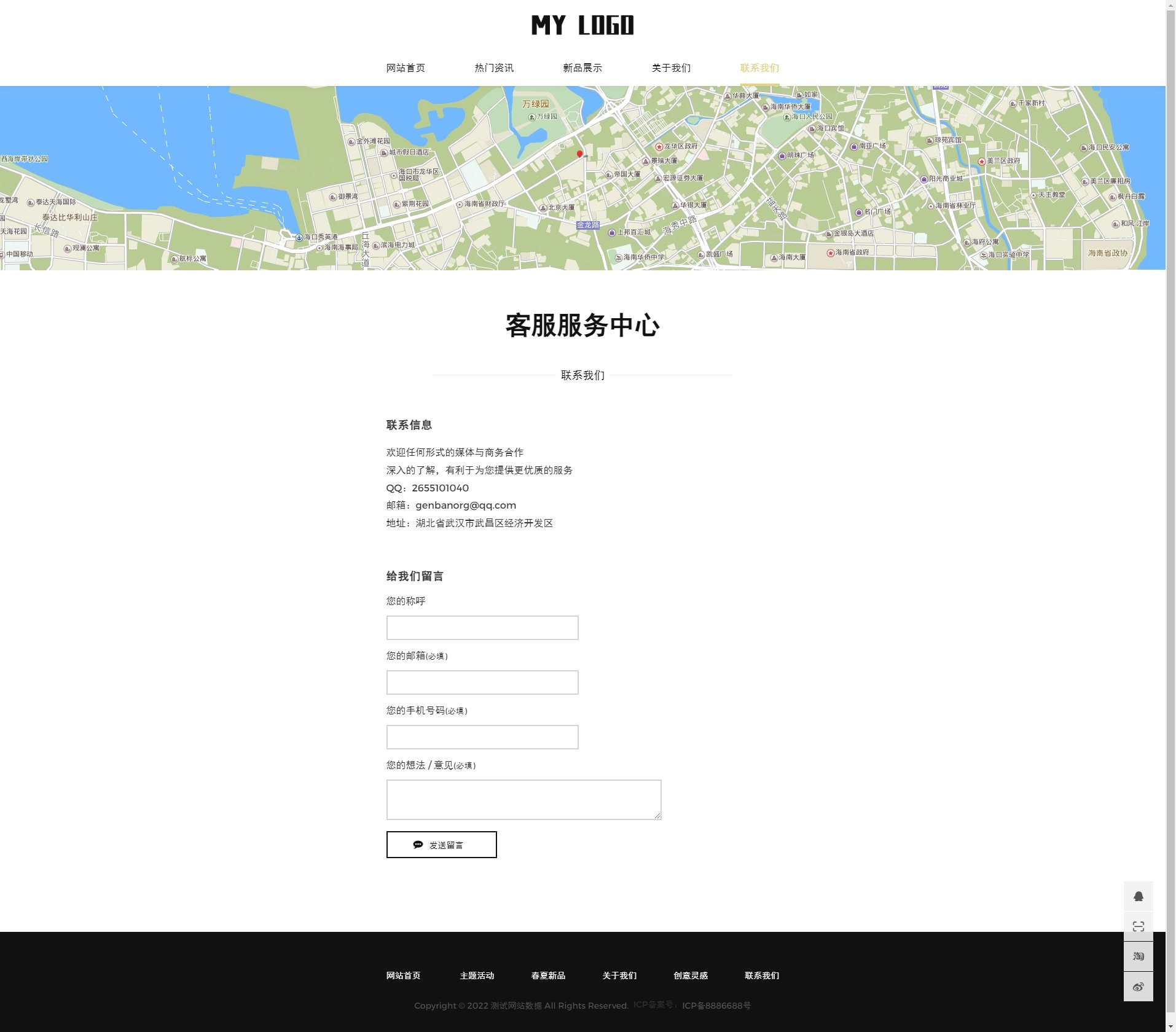Click 主题活动 in the footer
1176x1032 pixels.
(478, 975)
